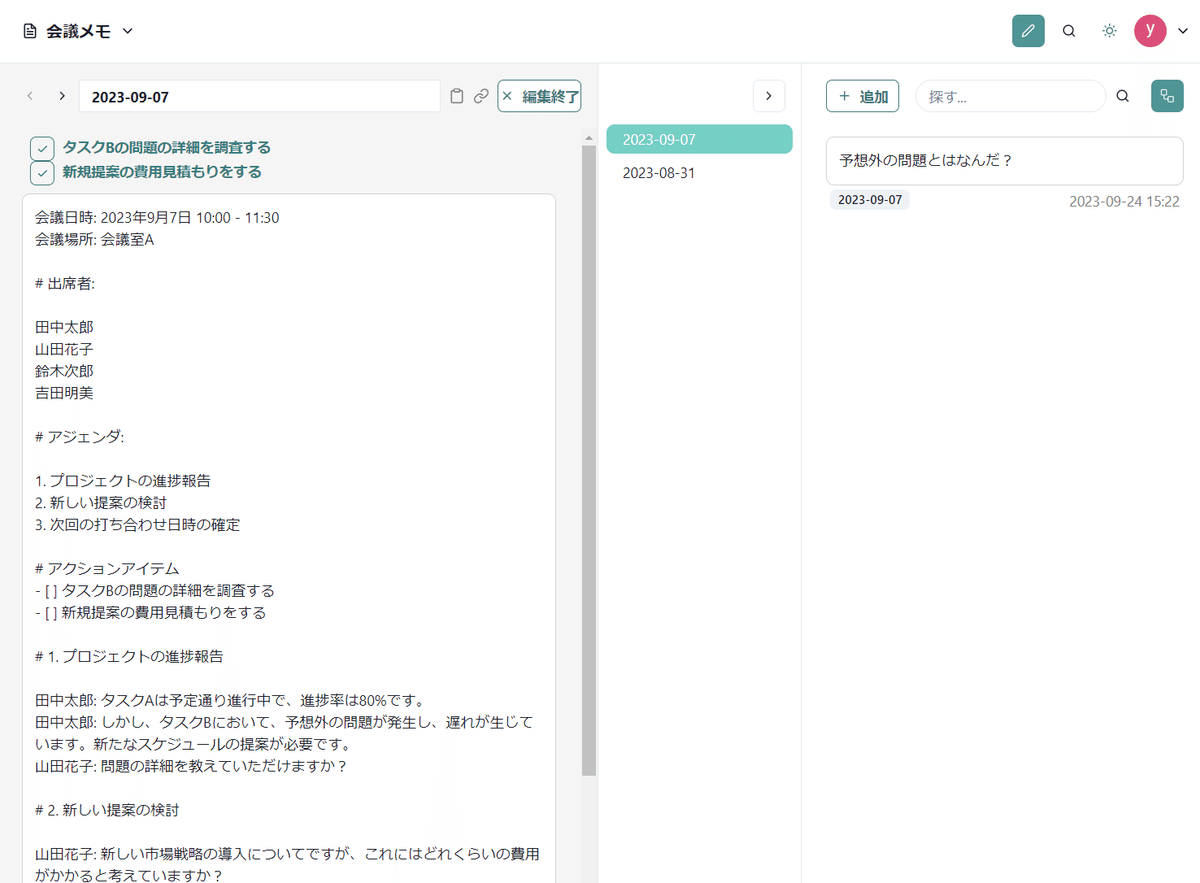Click the heading # アクションアイテム
This screenshot has width=1200, height=883.
(x=107, y=569)
